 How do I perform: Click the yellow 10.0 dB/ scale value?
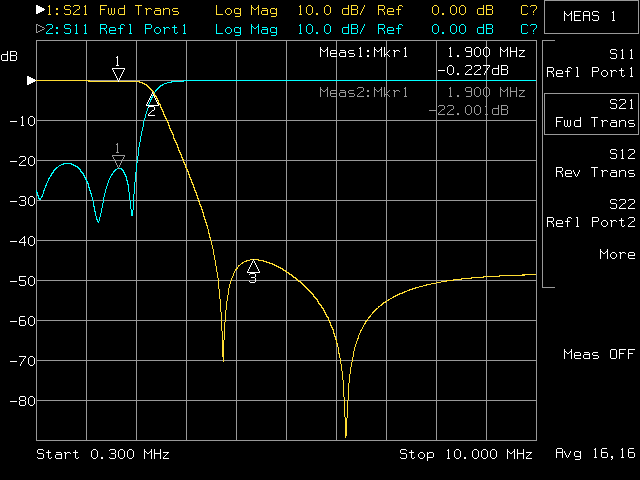coord(331,10)
